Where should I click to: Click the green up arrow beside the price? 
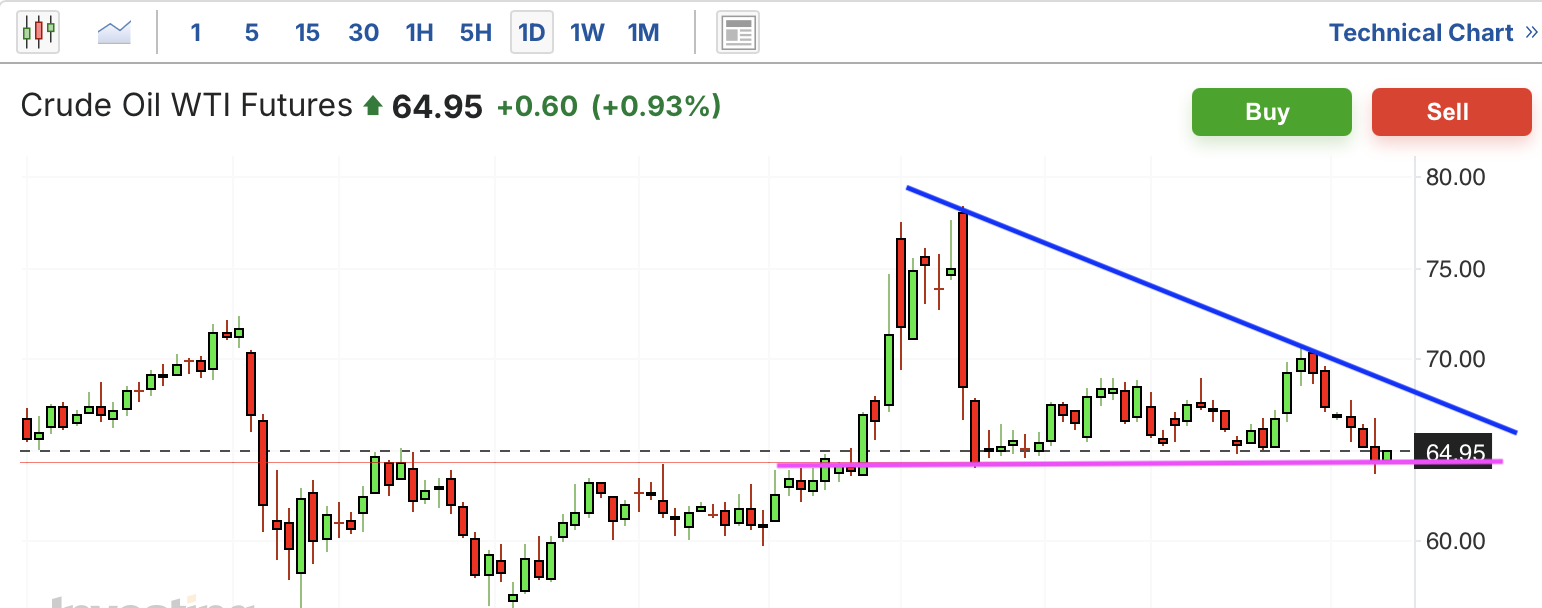(372, 106)
